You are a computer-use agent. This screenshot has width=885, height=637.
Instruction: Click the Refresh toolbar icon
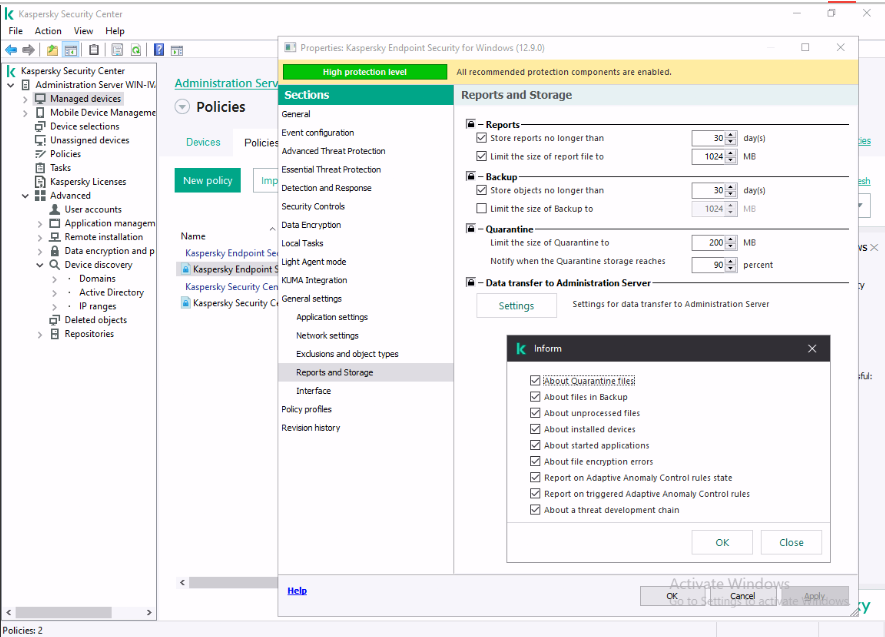(136, 50)
